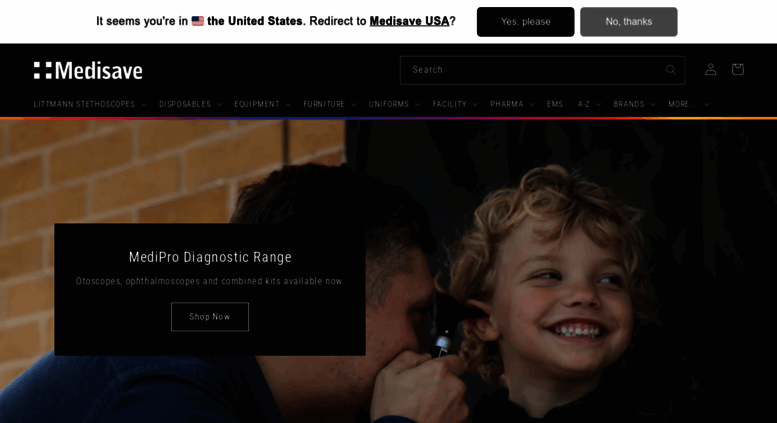The height and width of the screenshot is (423, 777).
Task: Expand the Furniture menu
Action: (x=330, y=104)
